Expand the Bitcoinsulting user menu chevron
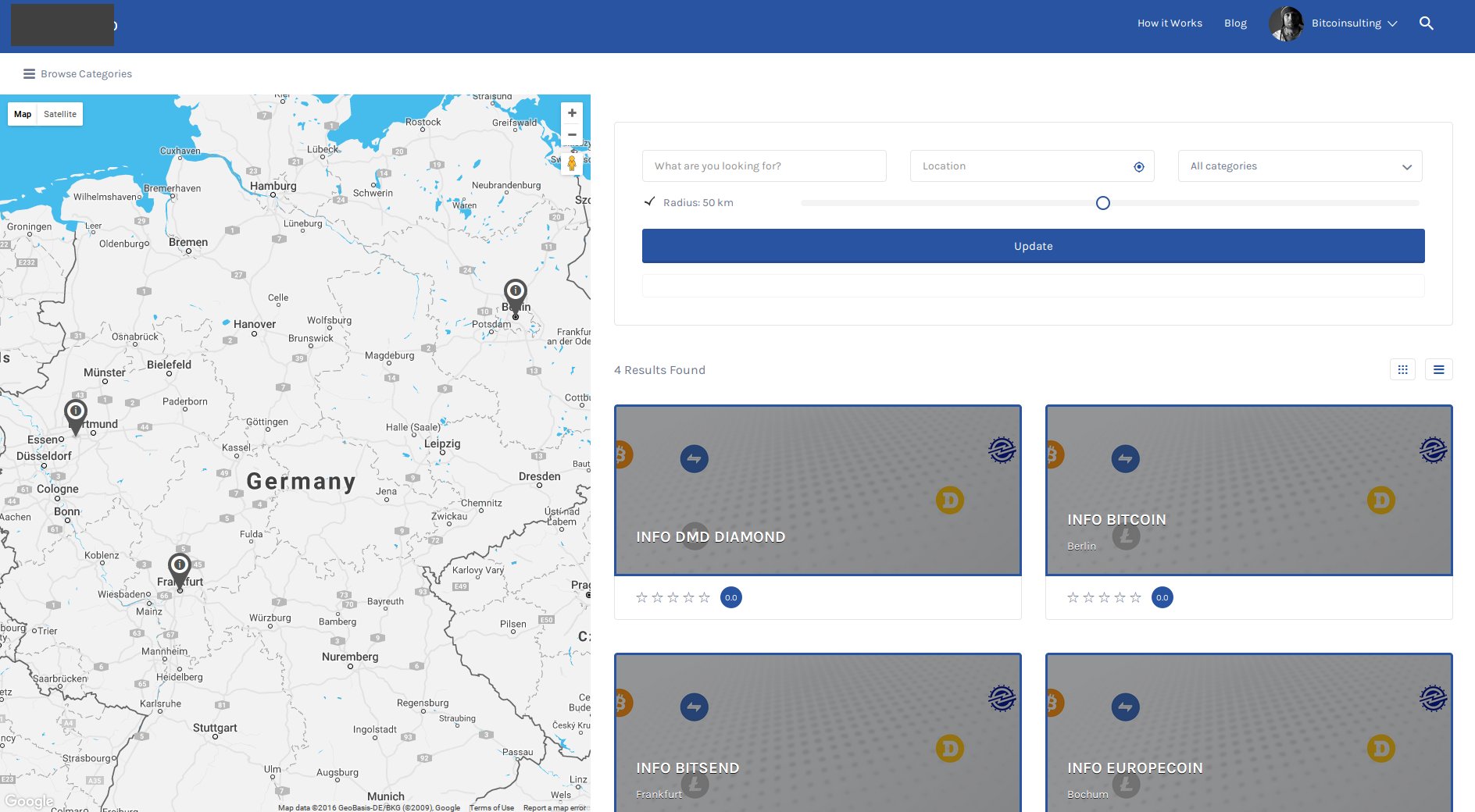Screen dimensions: 1475x812 pyautogui.click(x=1392, y=24)
